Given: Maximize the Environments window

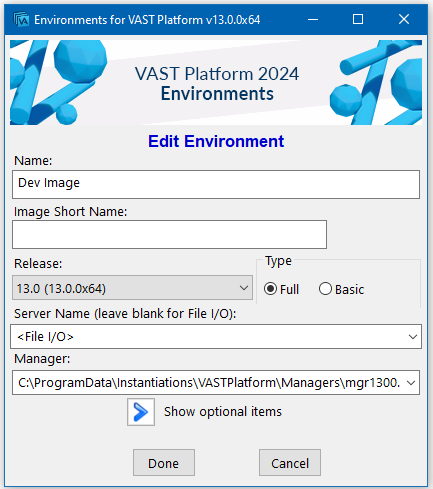Looking at the screenshot, I should click(358, 20).
